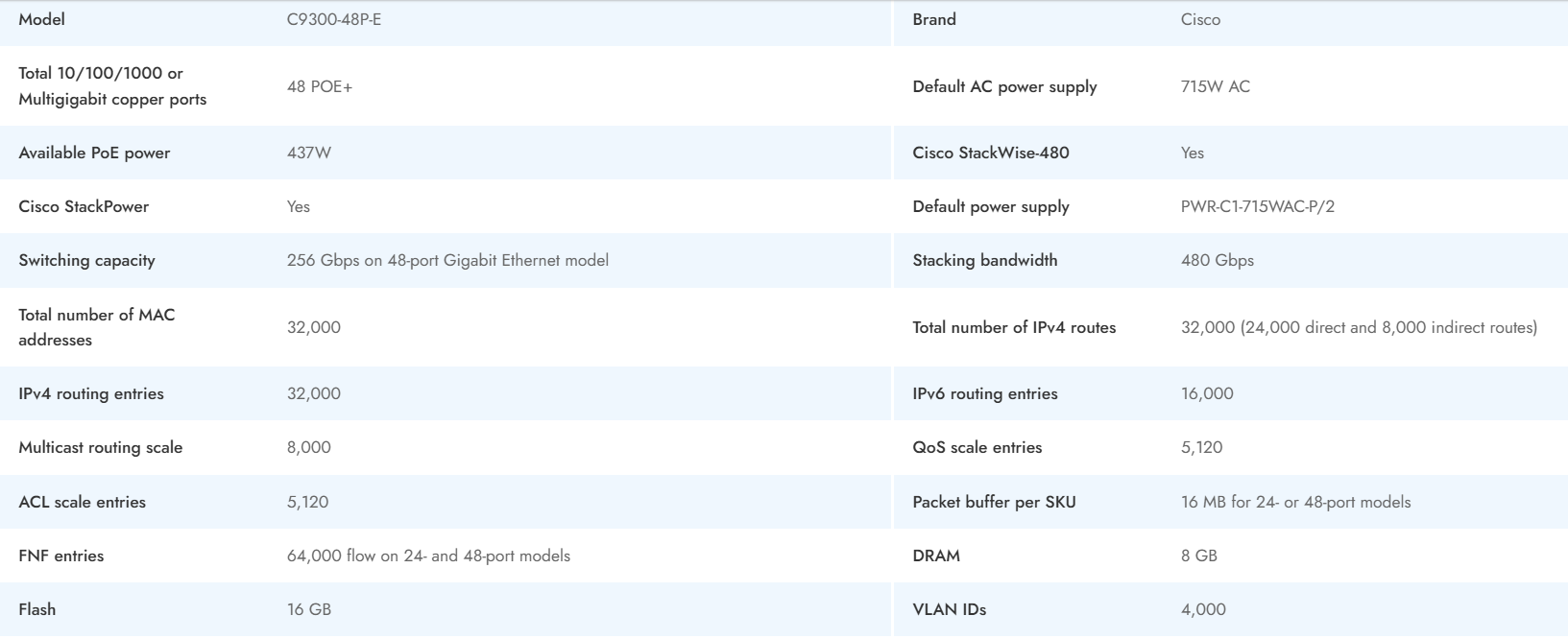Click the 715W AC power supply value
This screenshot has height=639, width=1568.
[x=1215, y=86]
